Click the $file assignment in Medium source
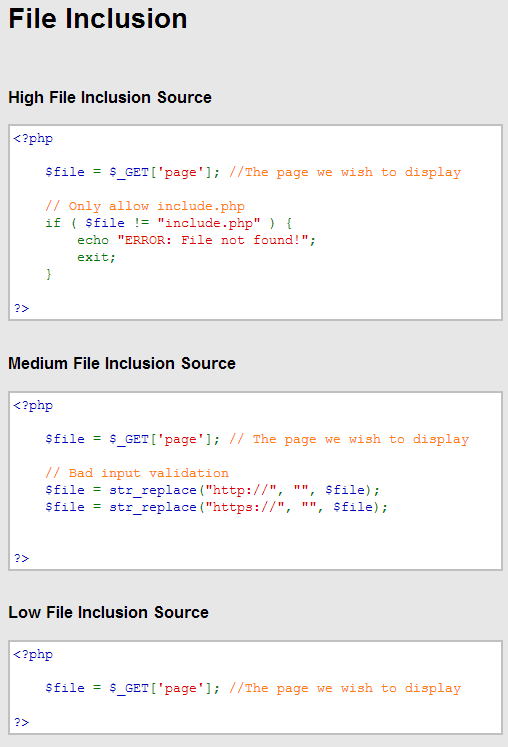 tap(133, 439)
